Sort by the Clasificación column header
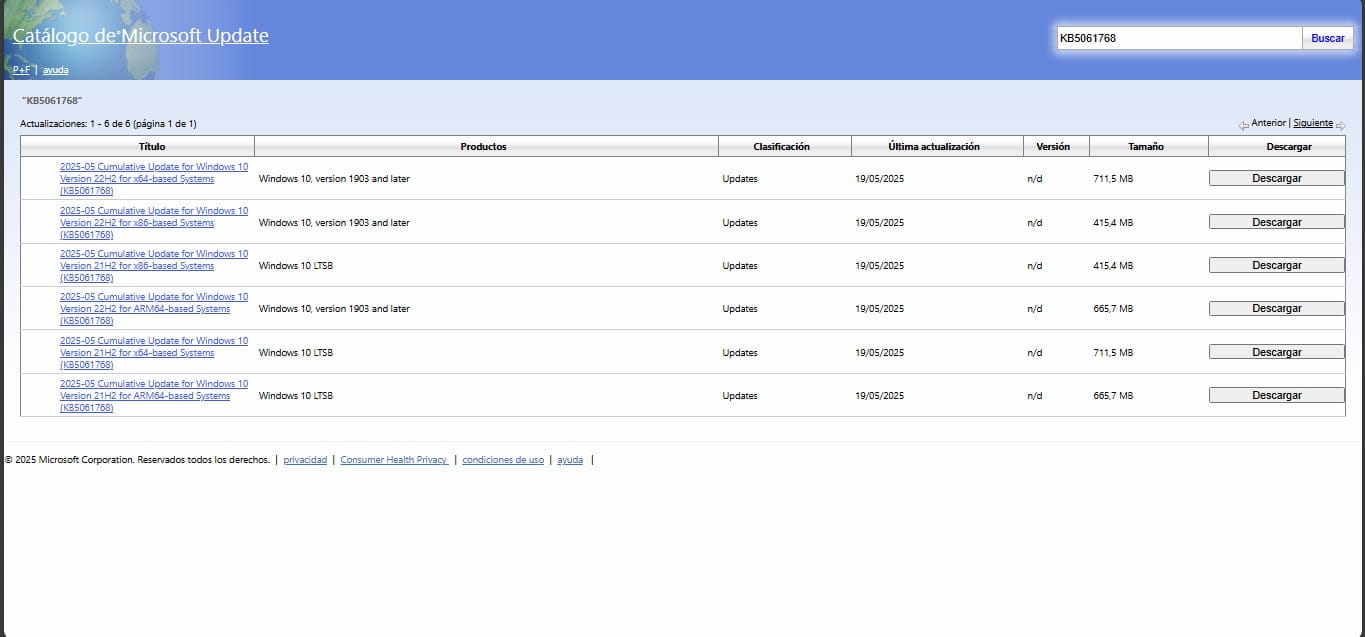1365x637 pixels. 784,146
